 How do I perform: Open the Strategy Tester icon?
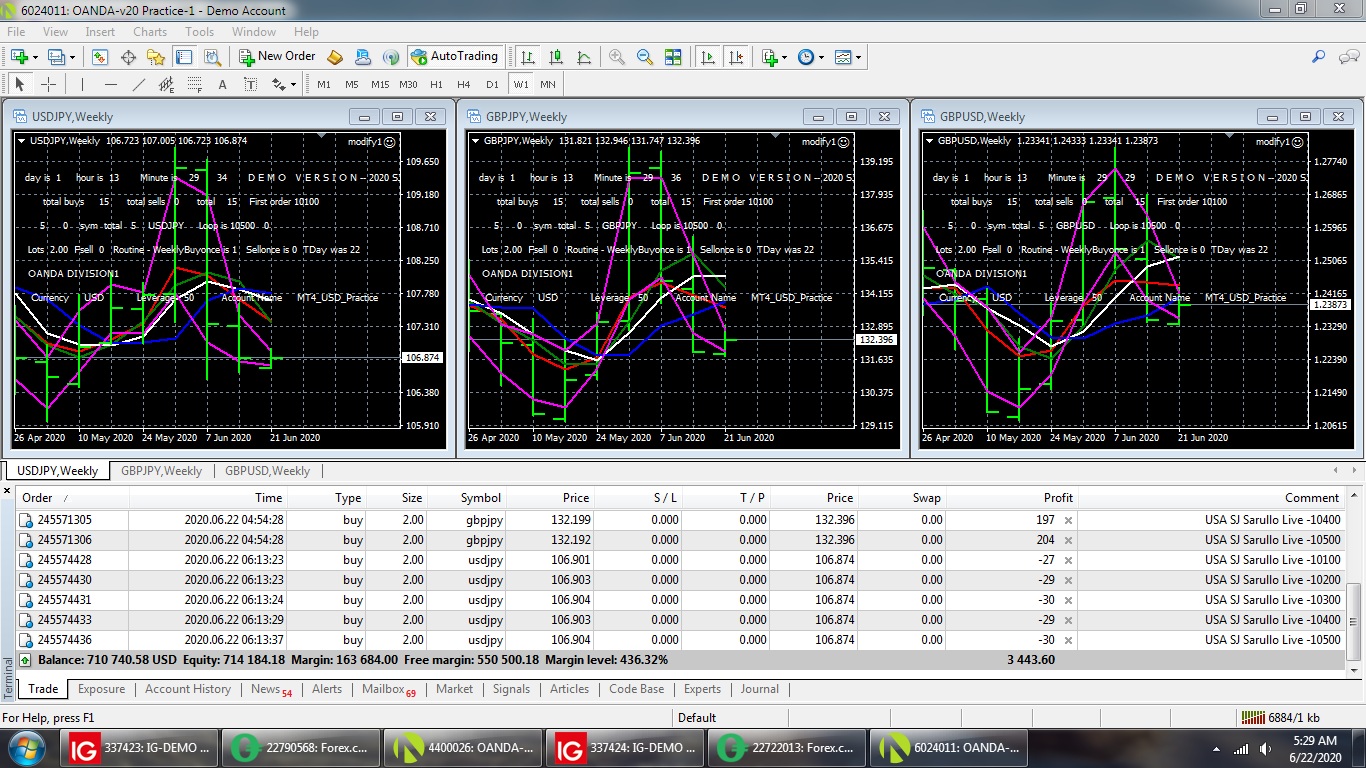(212, 57)
